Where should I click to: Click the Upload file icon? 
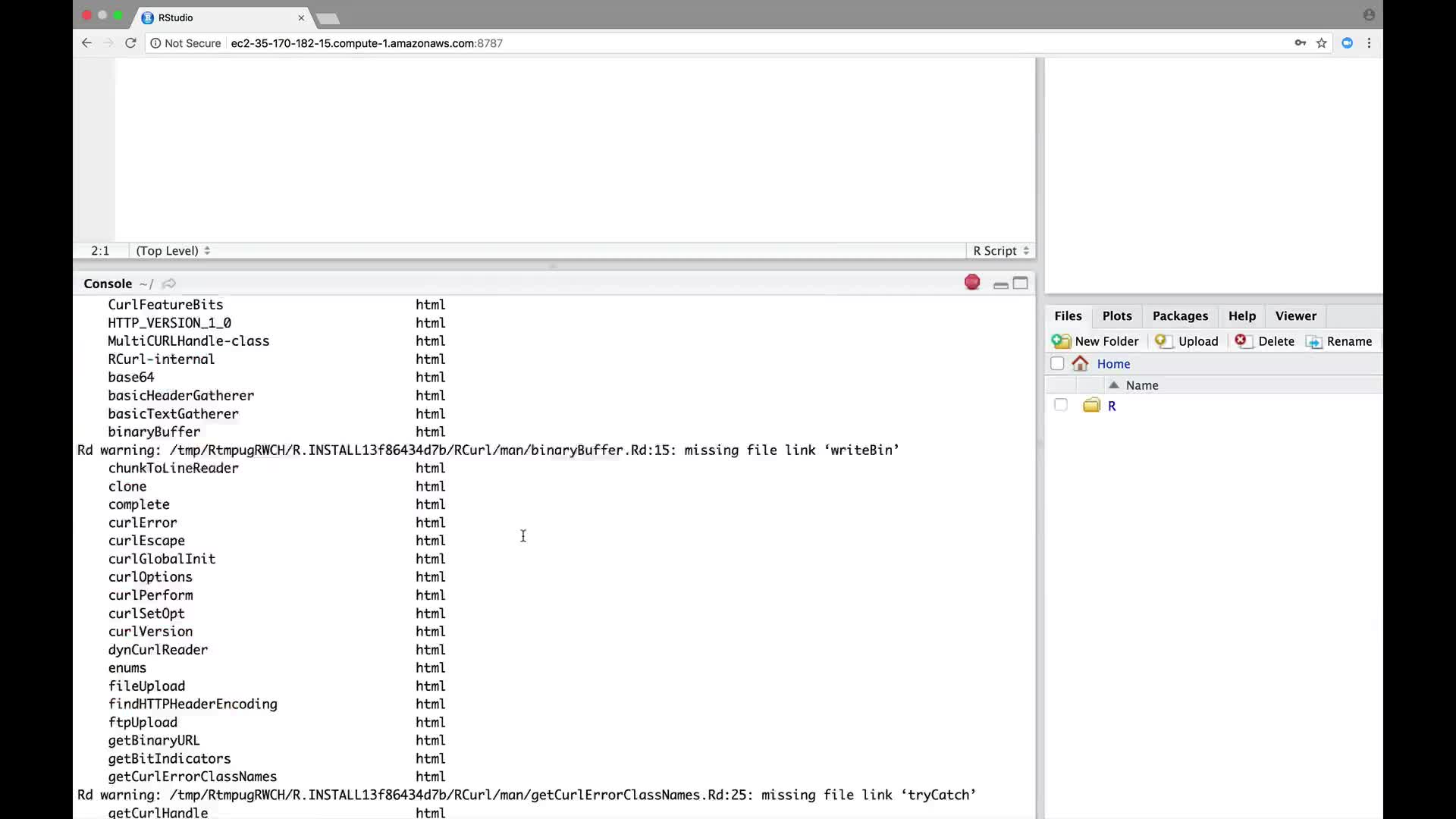tap(1163, 341)
